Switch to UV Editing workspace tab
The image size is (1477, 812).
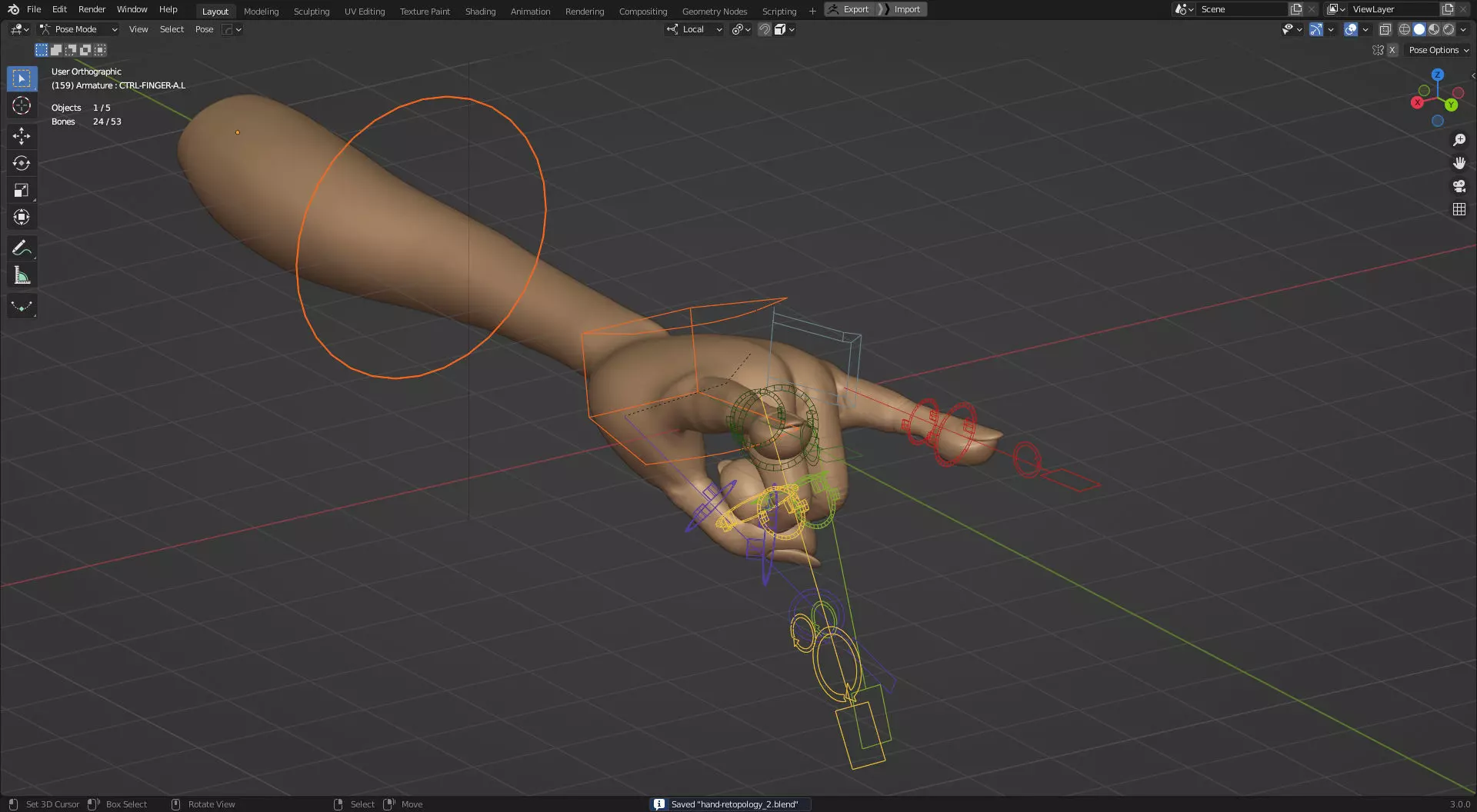[365, 12]
